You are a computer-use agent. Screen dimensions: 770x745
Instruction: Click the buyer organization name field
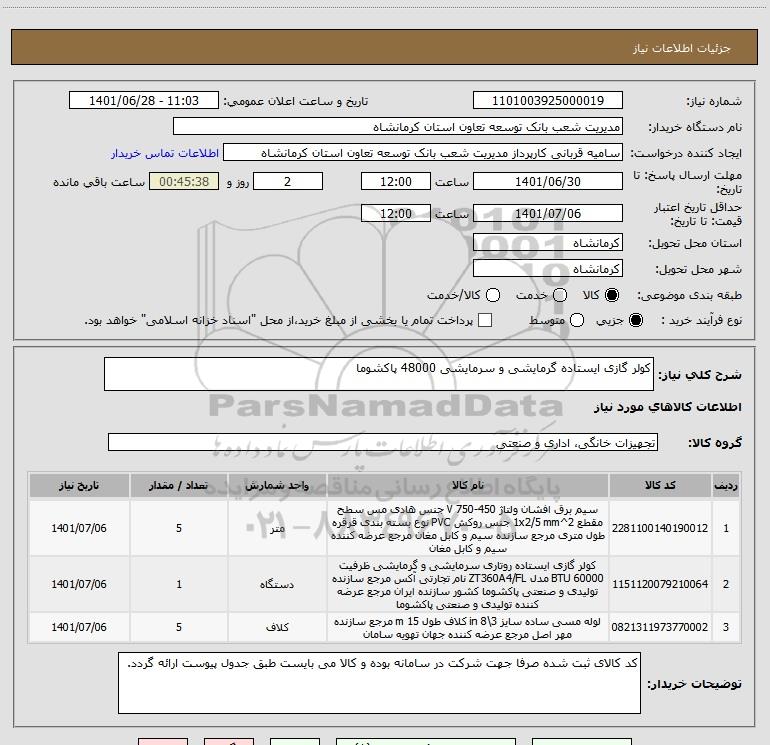pos(398,127)
